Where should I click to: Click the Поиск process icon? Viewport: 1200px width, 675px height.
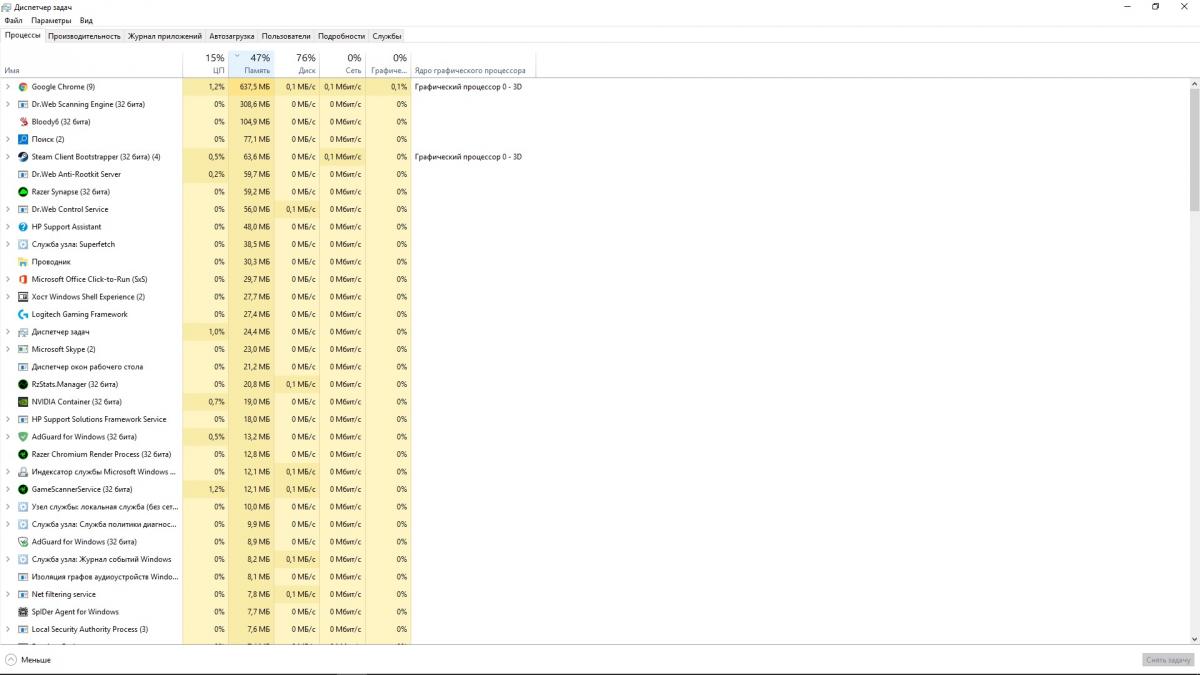(23, 139)
